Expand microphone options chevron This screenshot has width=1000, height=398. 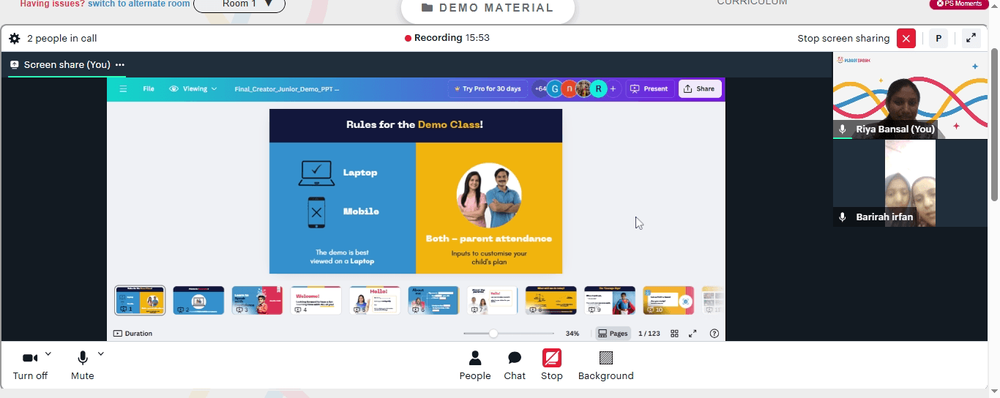pyautogui.click(x=101, y=354)
